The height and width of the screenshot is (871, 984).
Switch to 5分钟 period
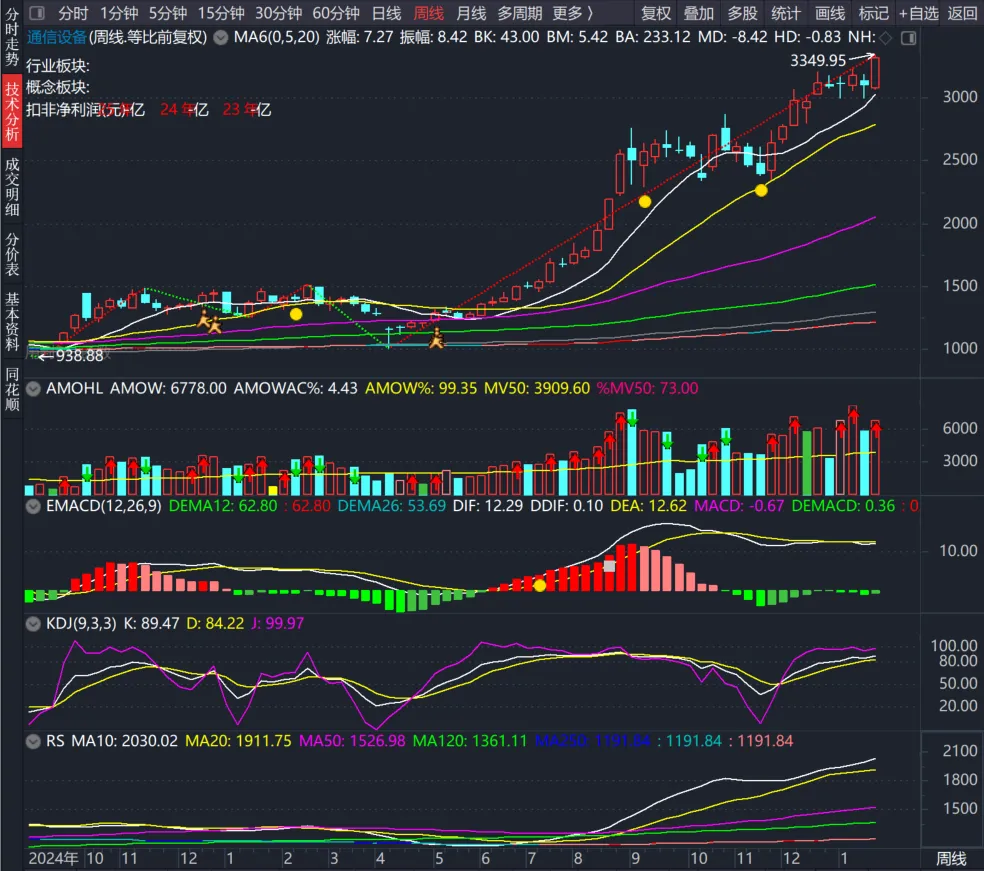(168, 13)
